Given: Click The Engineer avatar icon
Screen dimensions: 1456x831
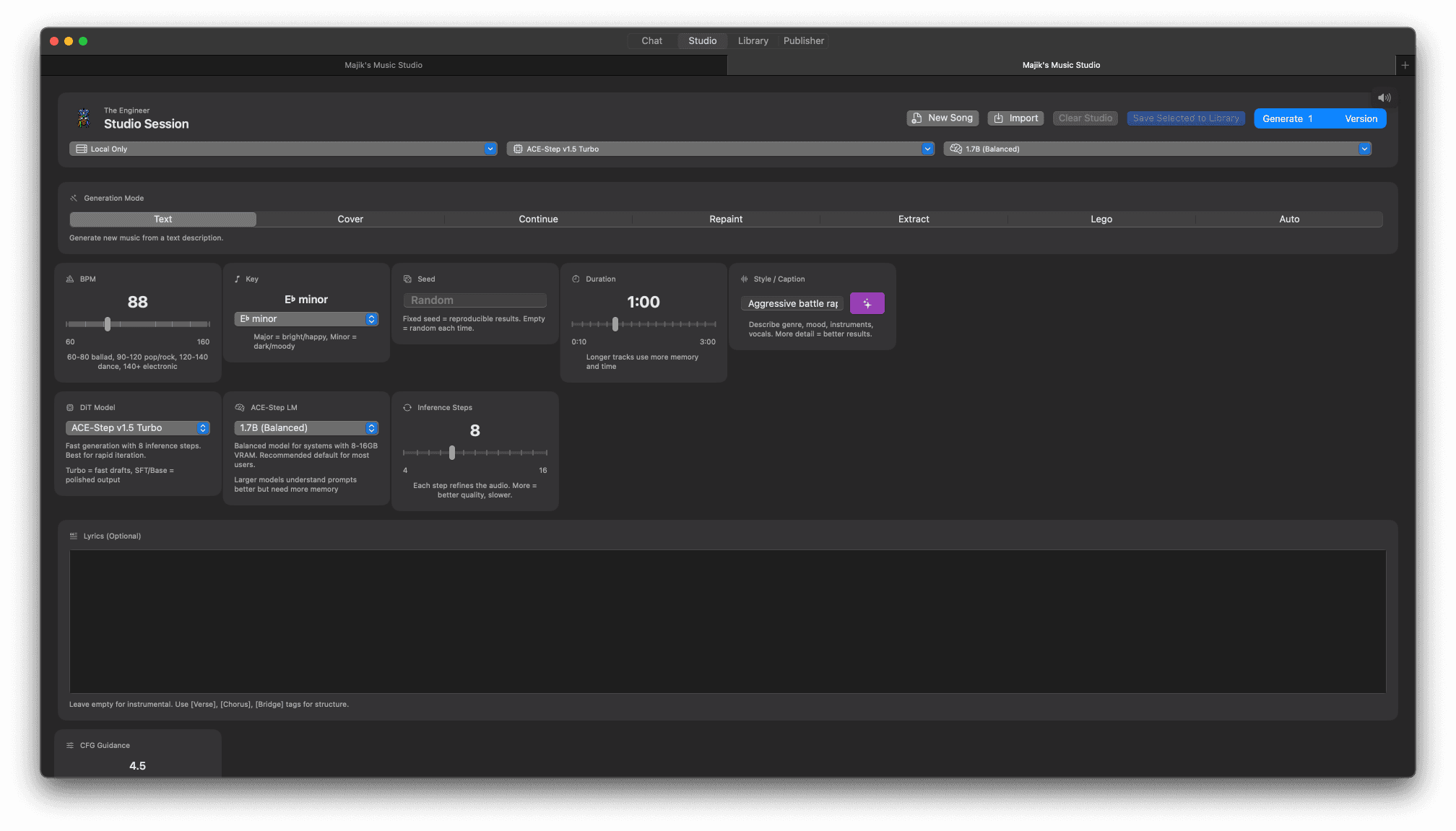Looking at the screenshot, I should (x=84, y=118).
